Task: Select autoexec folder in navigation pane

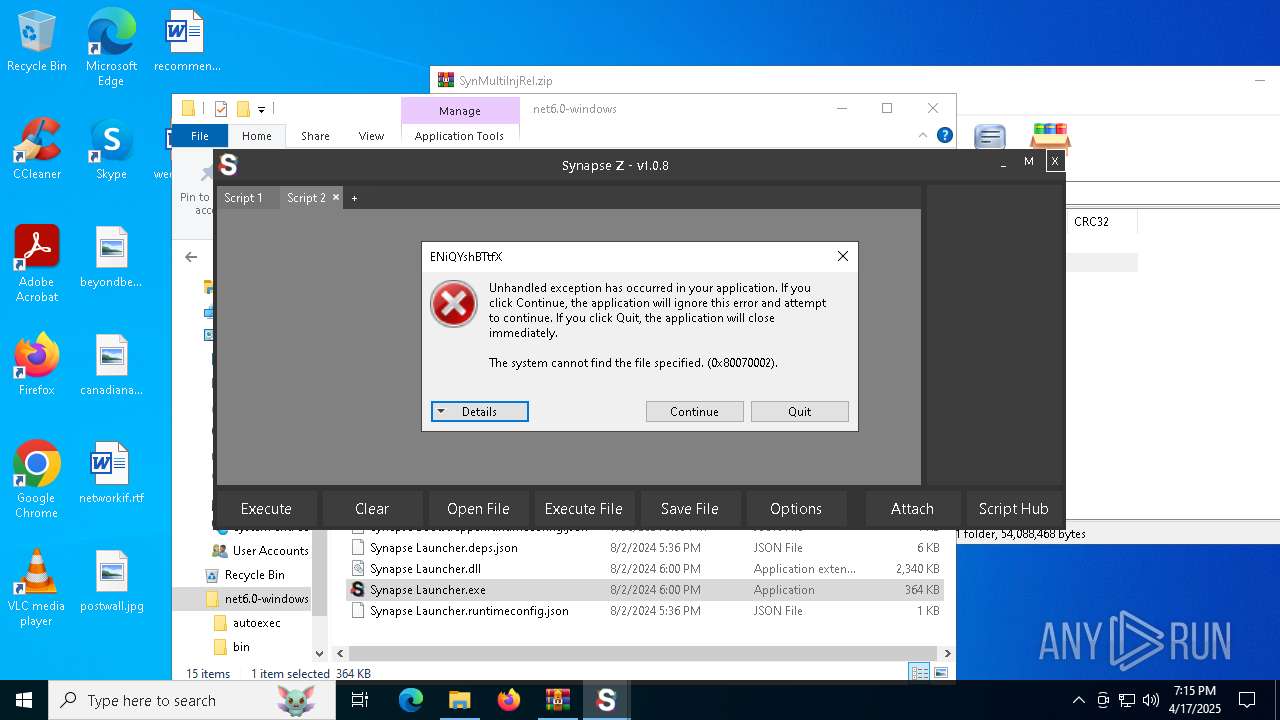Action: (x=247, y=623)
